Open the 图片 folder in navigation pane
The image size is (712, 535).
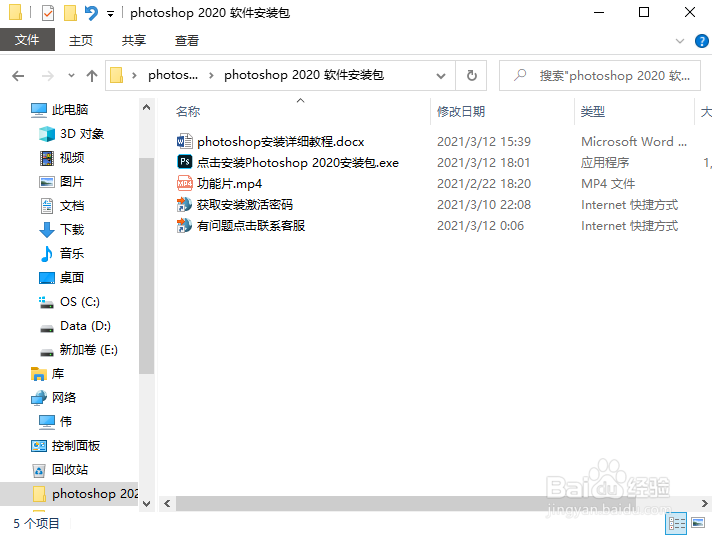(x=72, y=182)
